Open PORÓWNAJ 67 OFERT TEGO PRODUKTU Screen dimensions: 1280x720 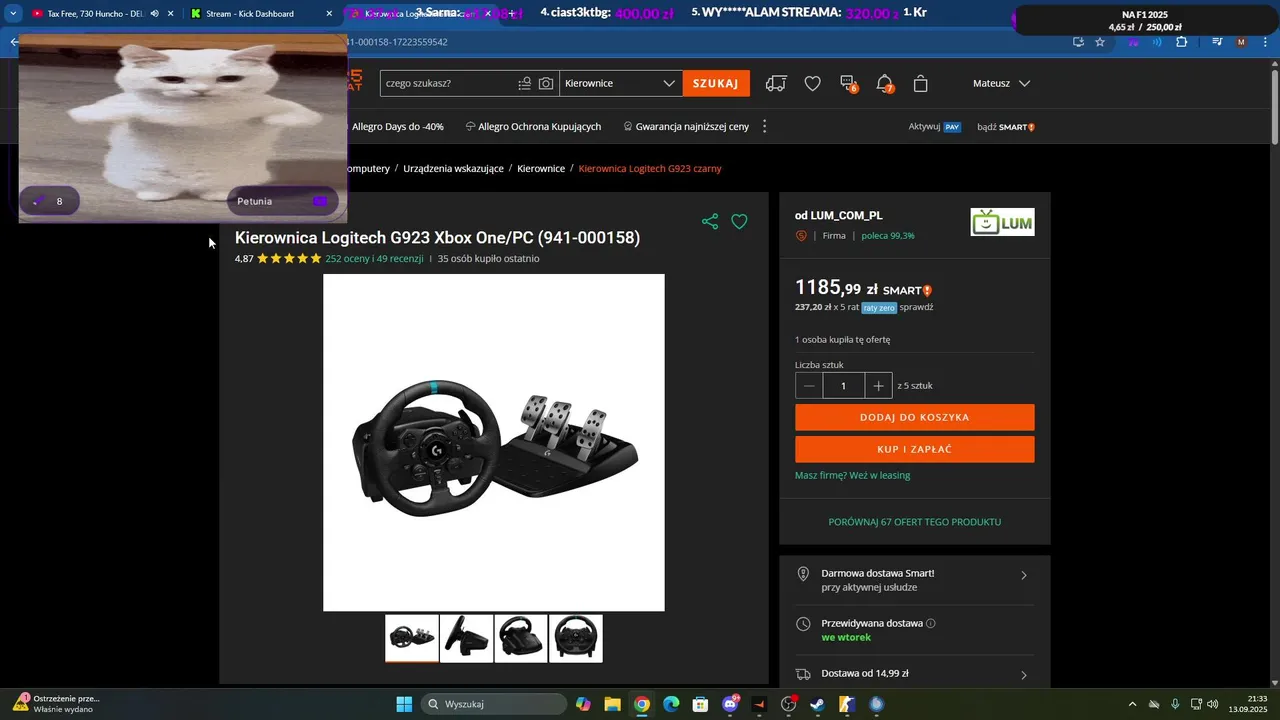(x=915, y=522)
